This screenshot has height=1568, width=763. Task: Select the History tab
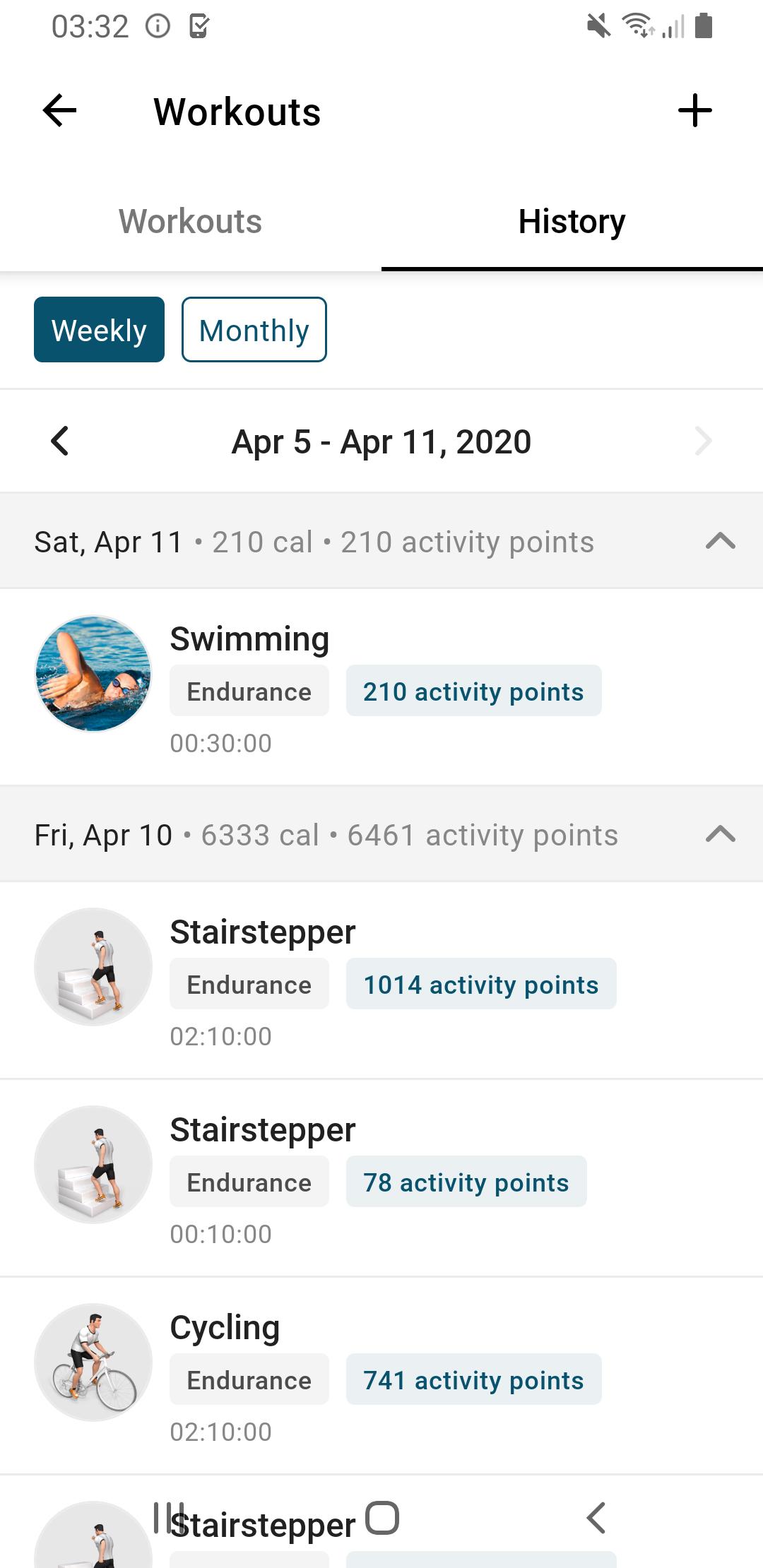coord(572,221)
